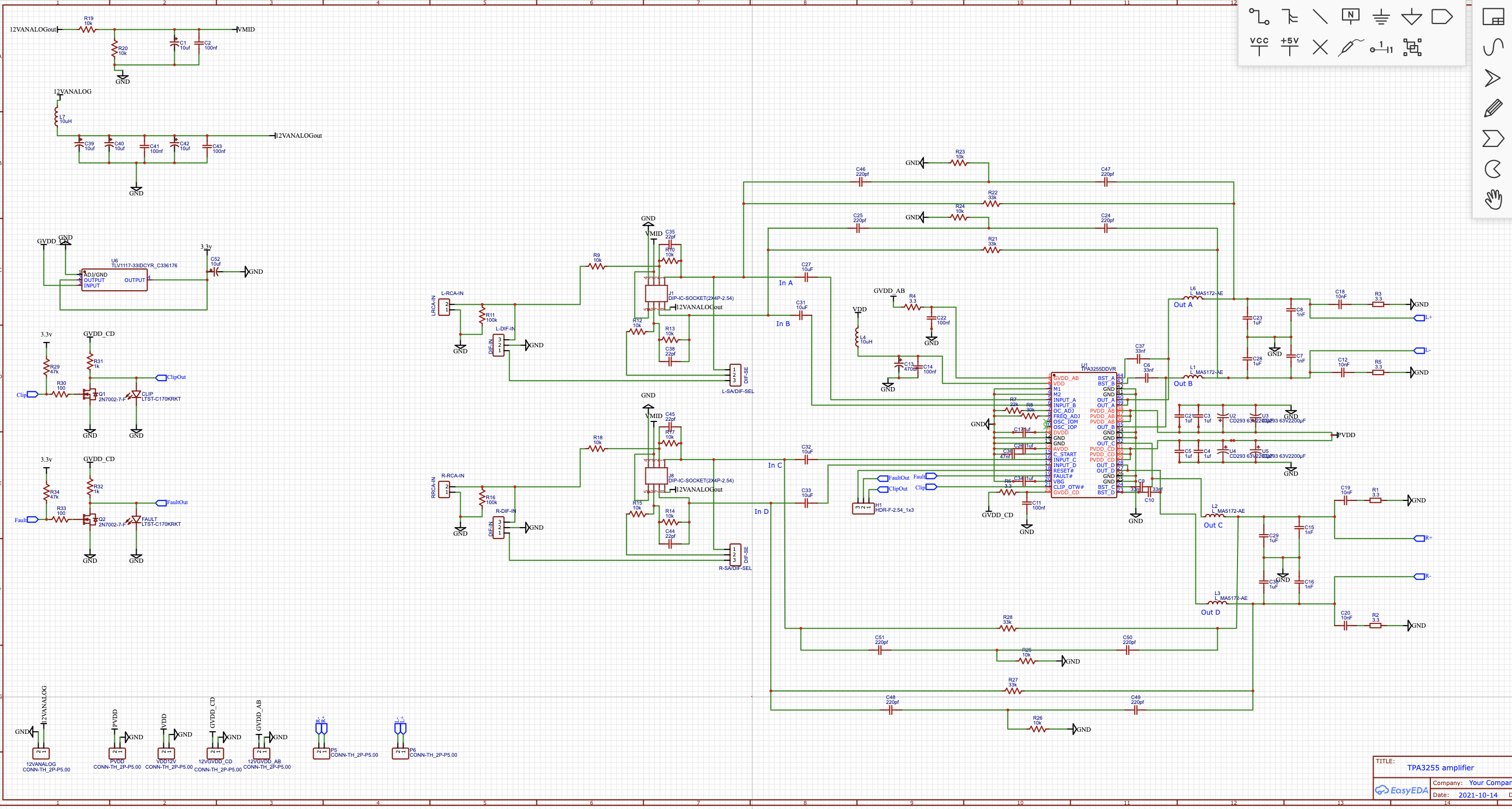Image resolution: width=1512 pixels, height=809 pixels.
Task: Select the Your Company field in title block
Action: [1490, 783]
